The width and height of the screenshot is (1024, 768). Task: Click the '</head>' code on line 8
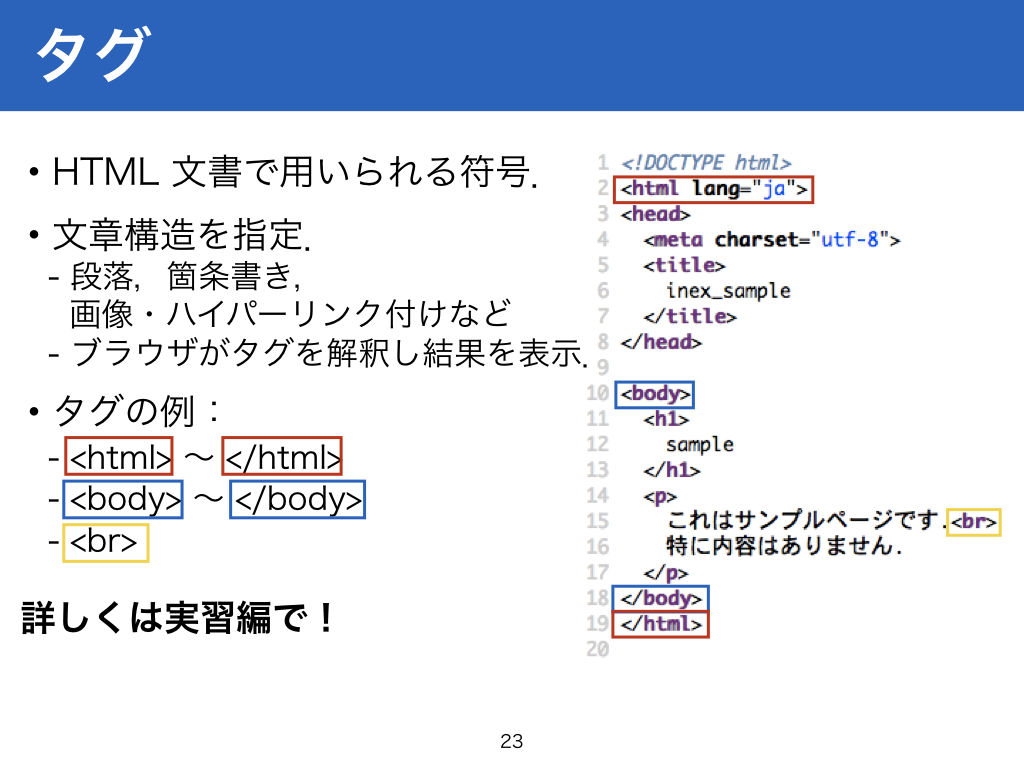pyautogui.click(x=661, y=342)
